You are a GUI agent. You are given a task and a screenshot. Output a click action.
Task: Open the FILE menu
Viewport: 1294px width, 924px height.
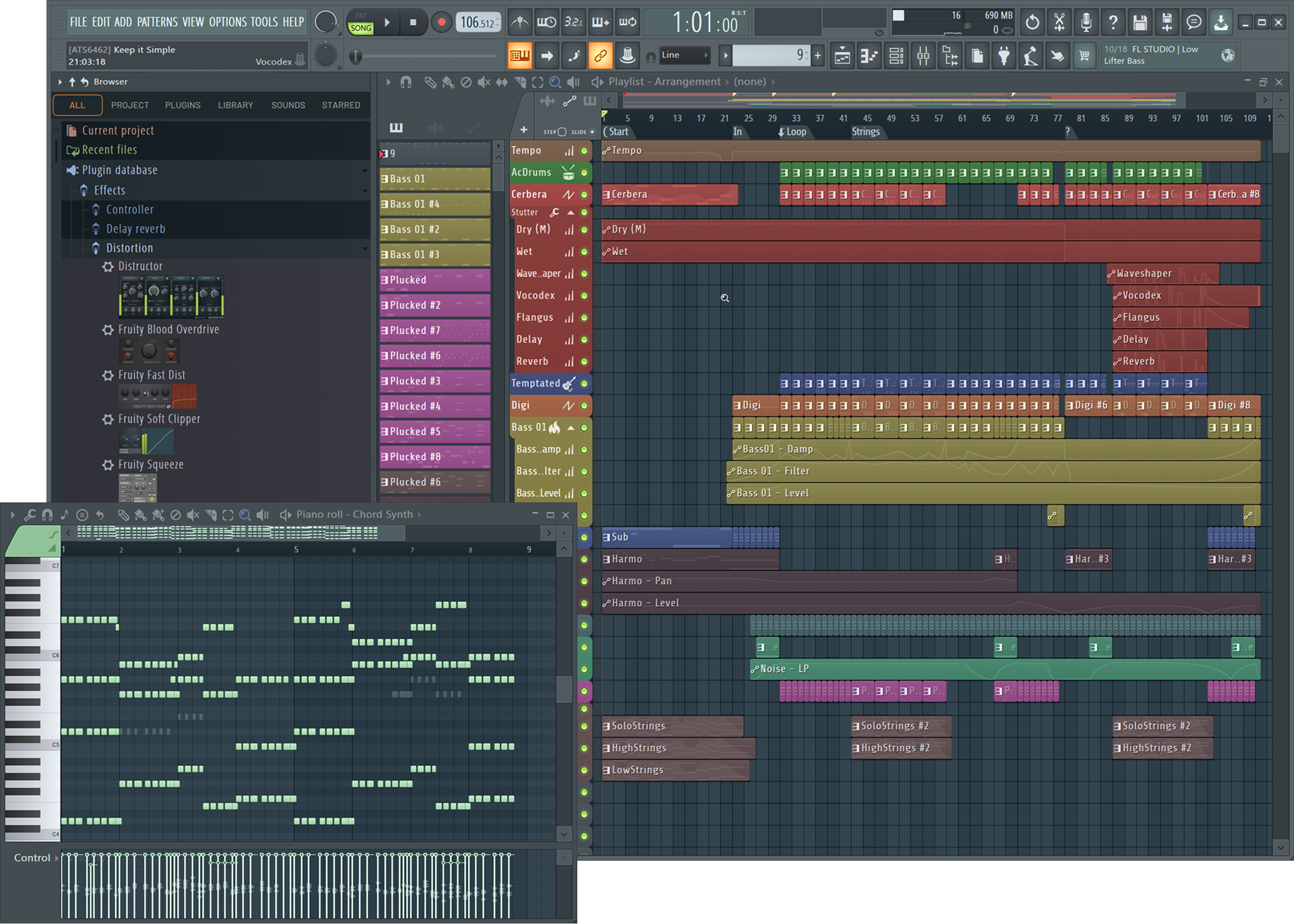(x=78, y=22)
